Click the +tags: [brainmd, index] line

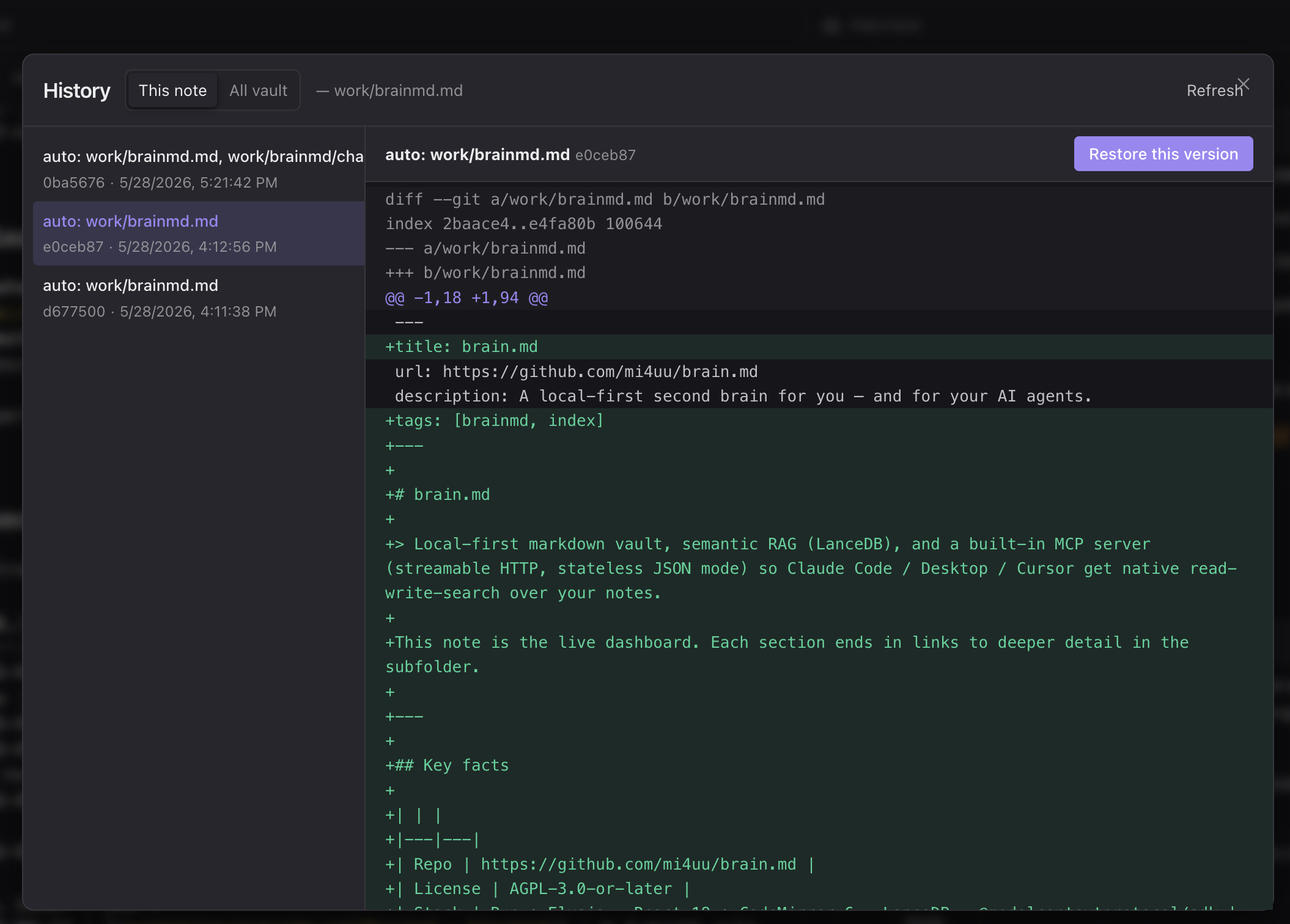tap(819, 420)
